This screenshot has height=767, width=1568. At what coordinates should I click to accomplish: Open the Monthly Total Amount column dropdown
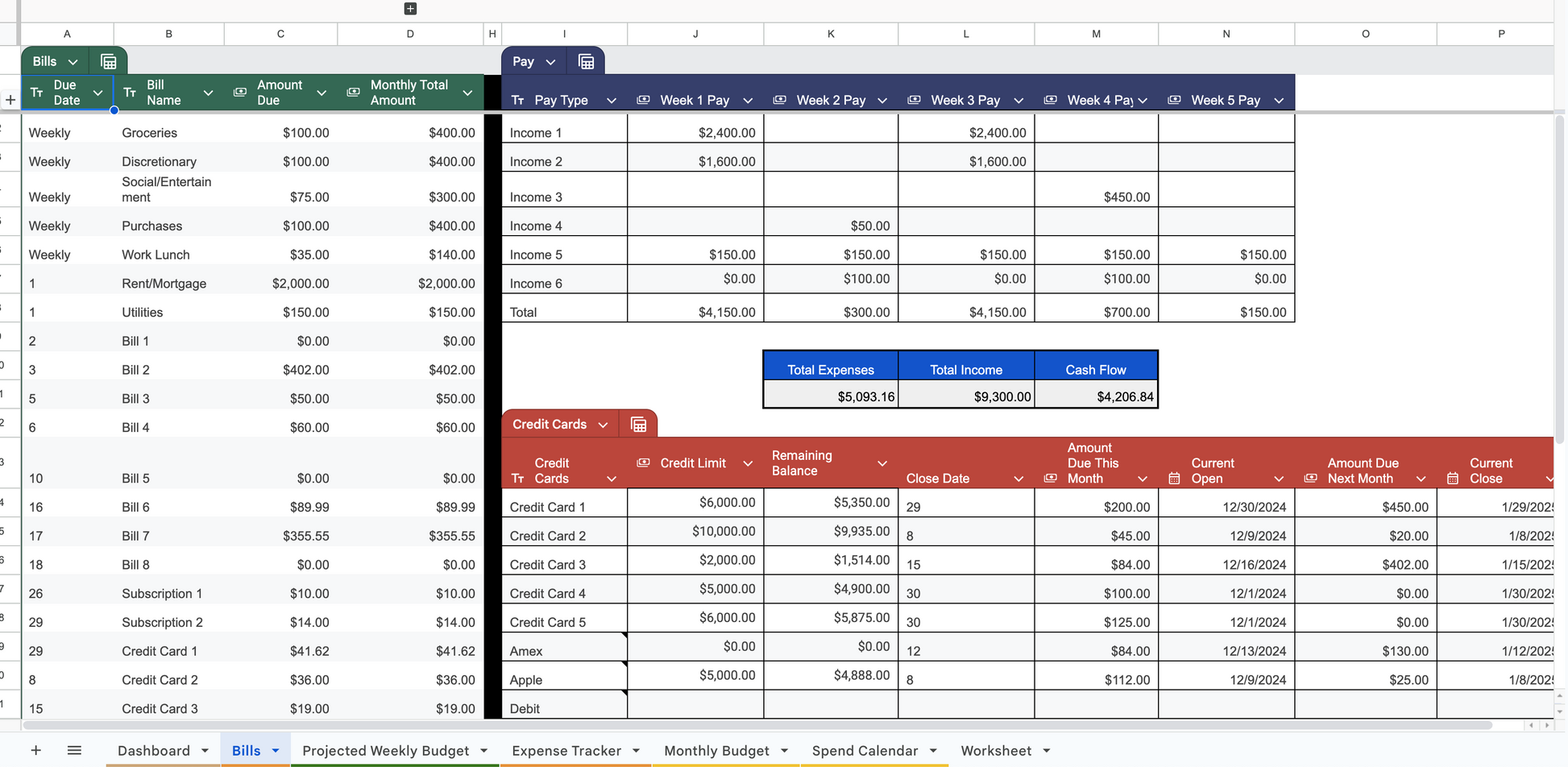(467, 93)
